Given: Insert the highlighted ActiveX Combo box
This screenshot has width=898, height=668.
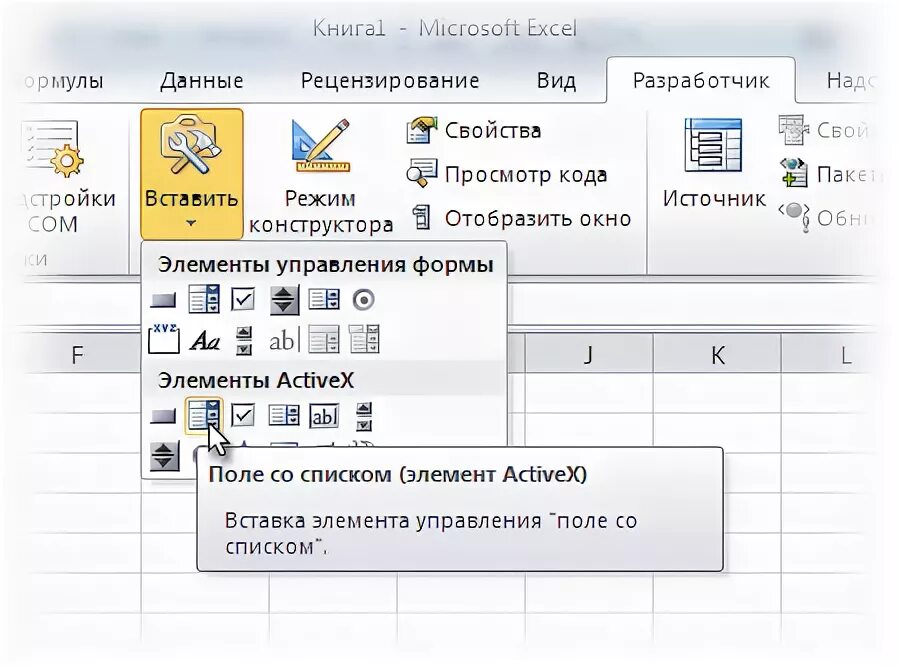Looking at the screenshot, I should [x=204, y=415].
